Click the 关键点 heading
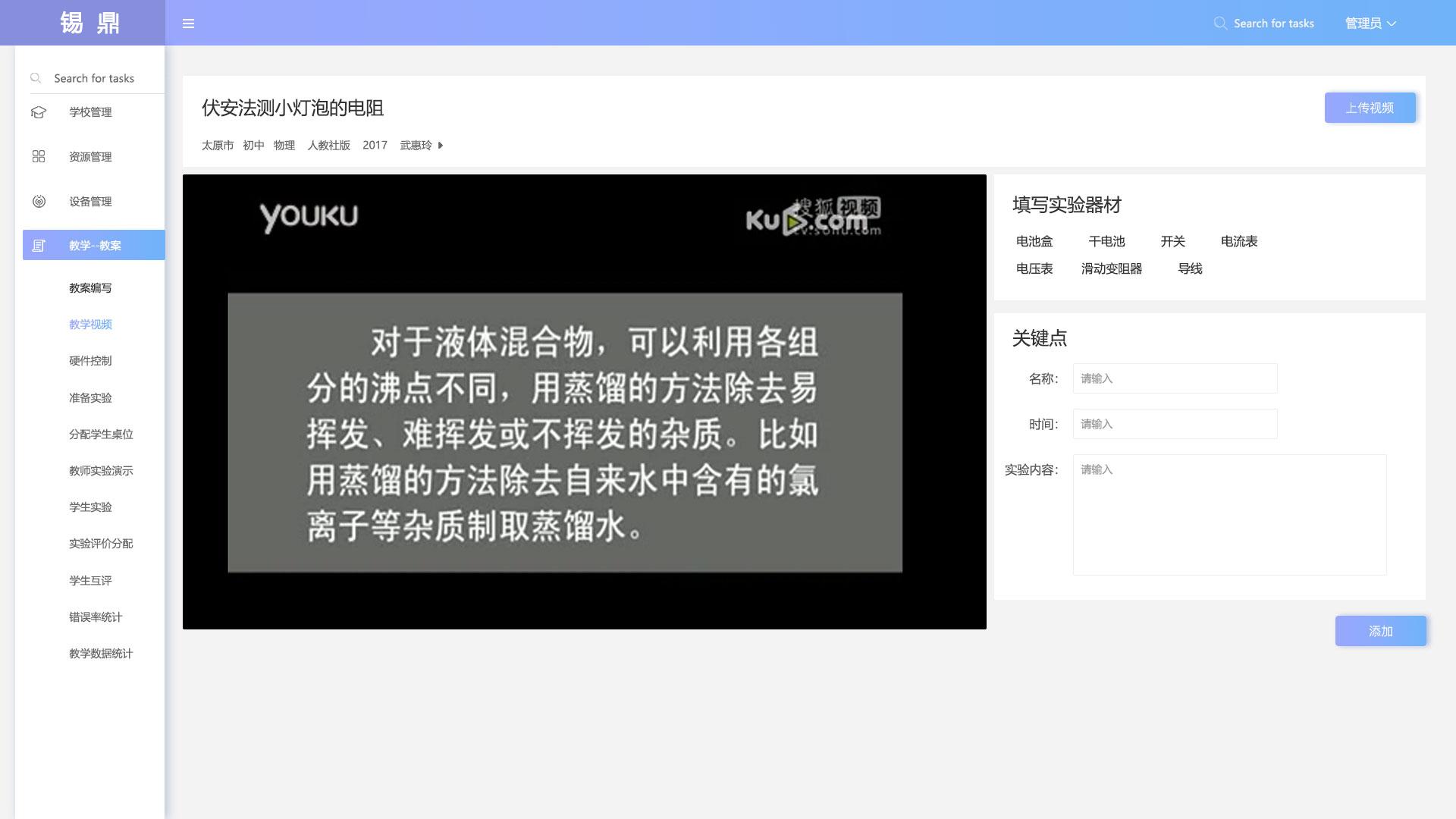This screenshot has width=1456, height=819. tap(1039, 338)
